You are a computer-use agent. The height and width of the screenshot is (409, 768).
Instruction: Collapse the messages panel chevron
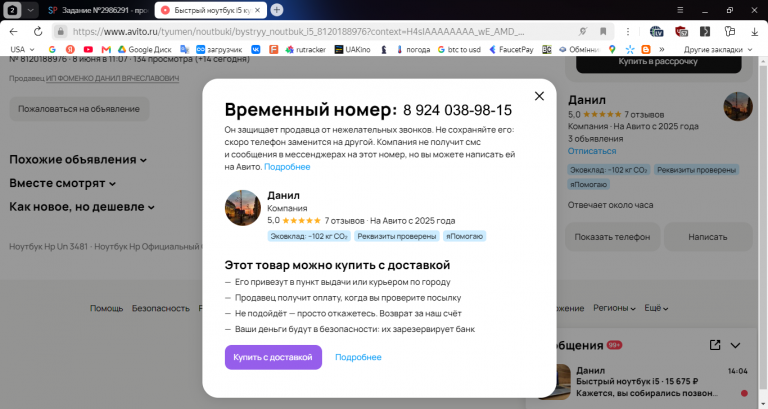click(735, 345)
